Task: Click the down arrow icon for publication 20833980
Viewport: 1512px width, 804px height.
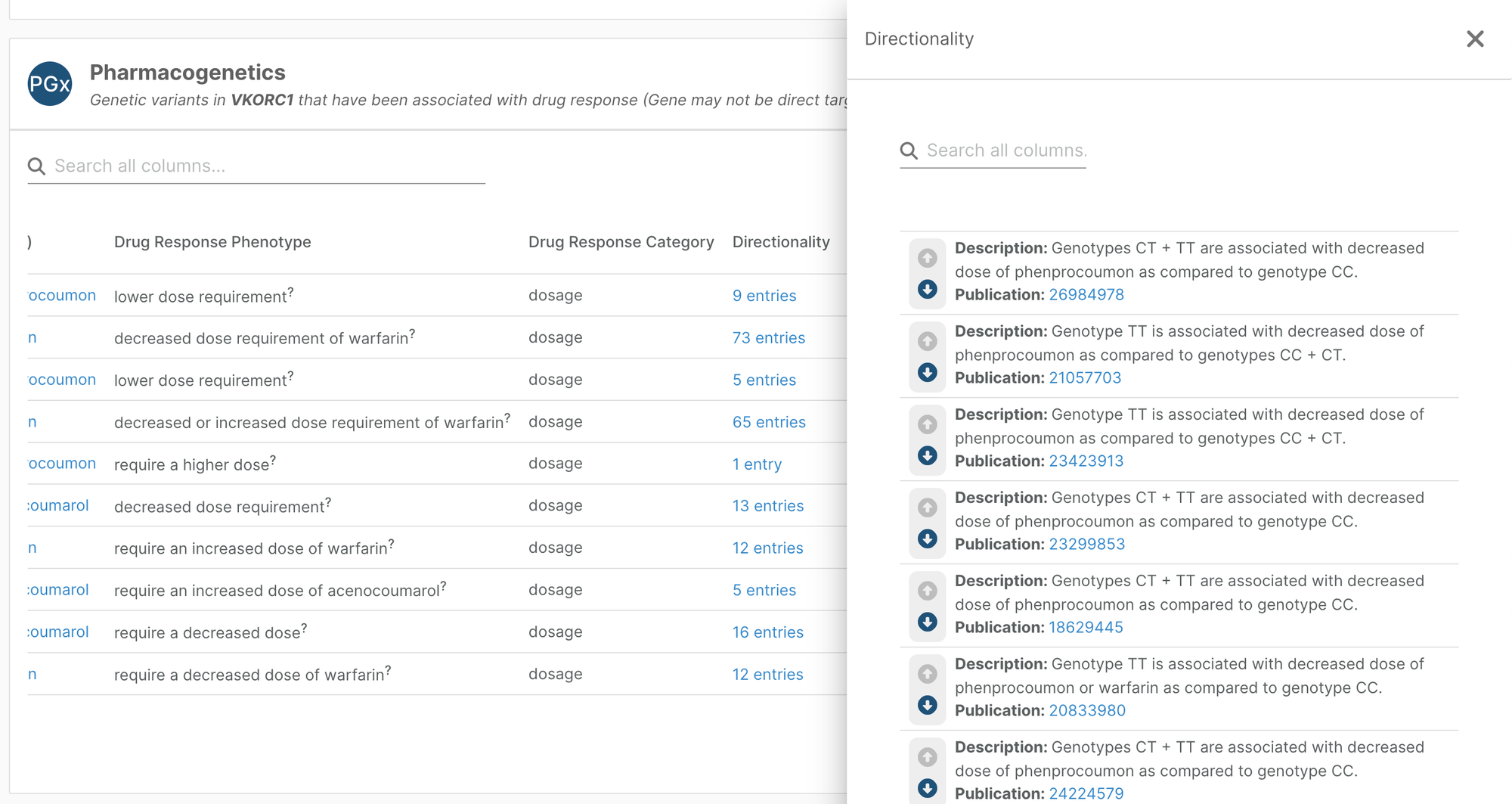Action: point(928,706)
